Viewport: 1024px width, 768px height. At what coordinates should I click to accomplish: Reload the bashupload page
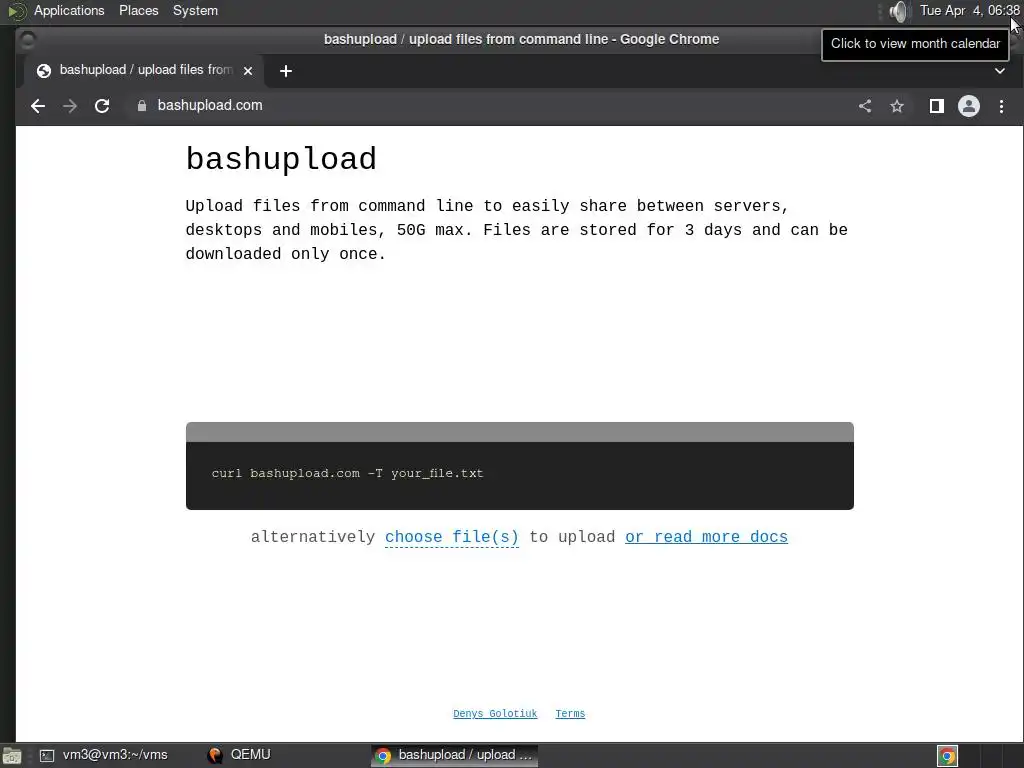click(102, 106)
